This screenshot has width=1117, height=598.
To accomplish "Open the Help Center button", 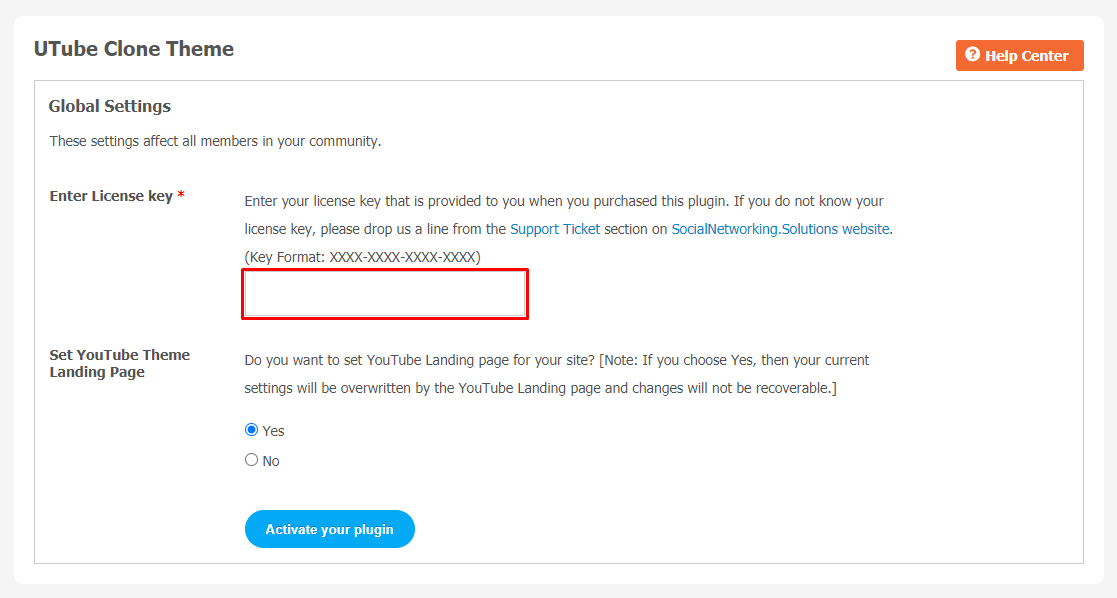I will (x=1019, y=56).
